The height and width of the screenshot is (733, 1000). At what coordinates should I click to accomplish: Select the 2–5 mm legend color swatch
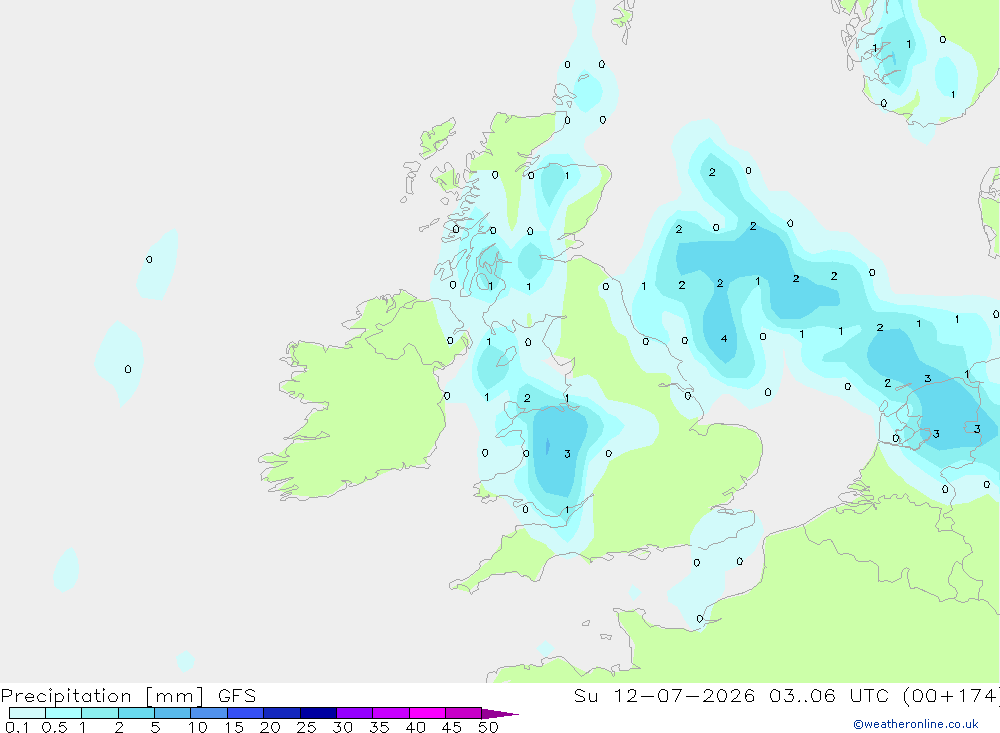(136, 713)
